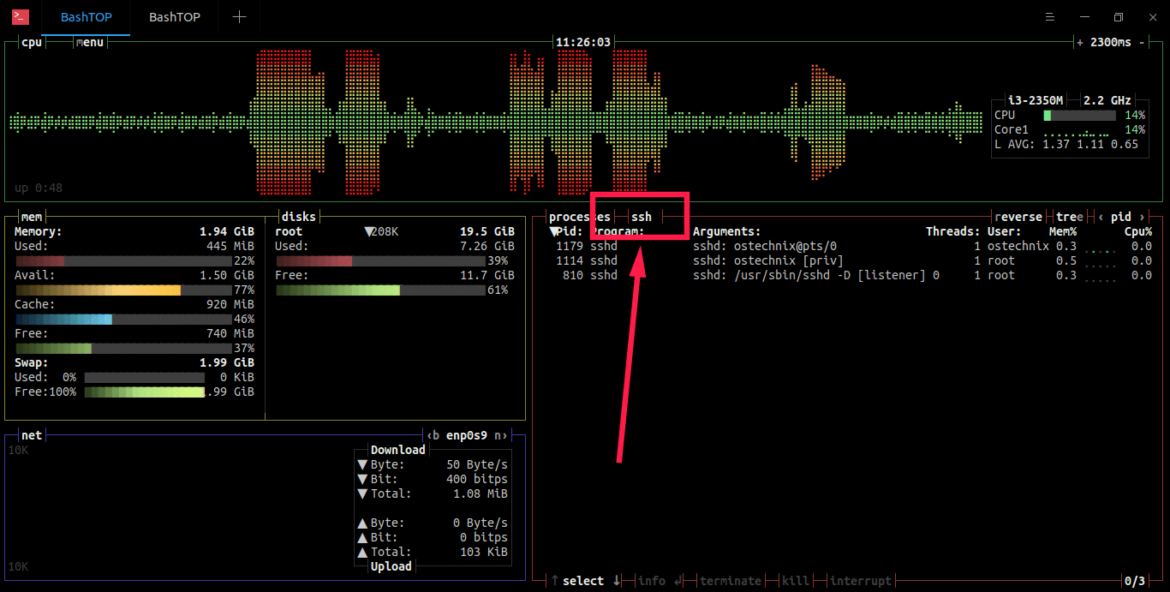The height and width of the screenshot is (592, 1170).
Task: Switch to the second BashTOP tab
Action: [x=173, y=17]
